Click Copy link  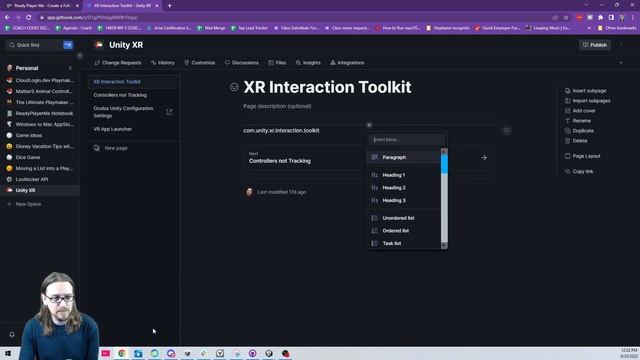(579, 171)
